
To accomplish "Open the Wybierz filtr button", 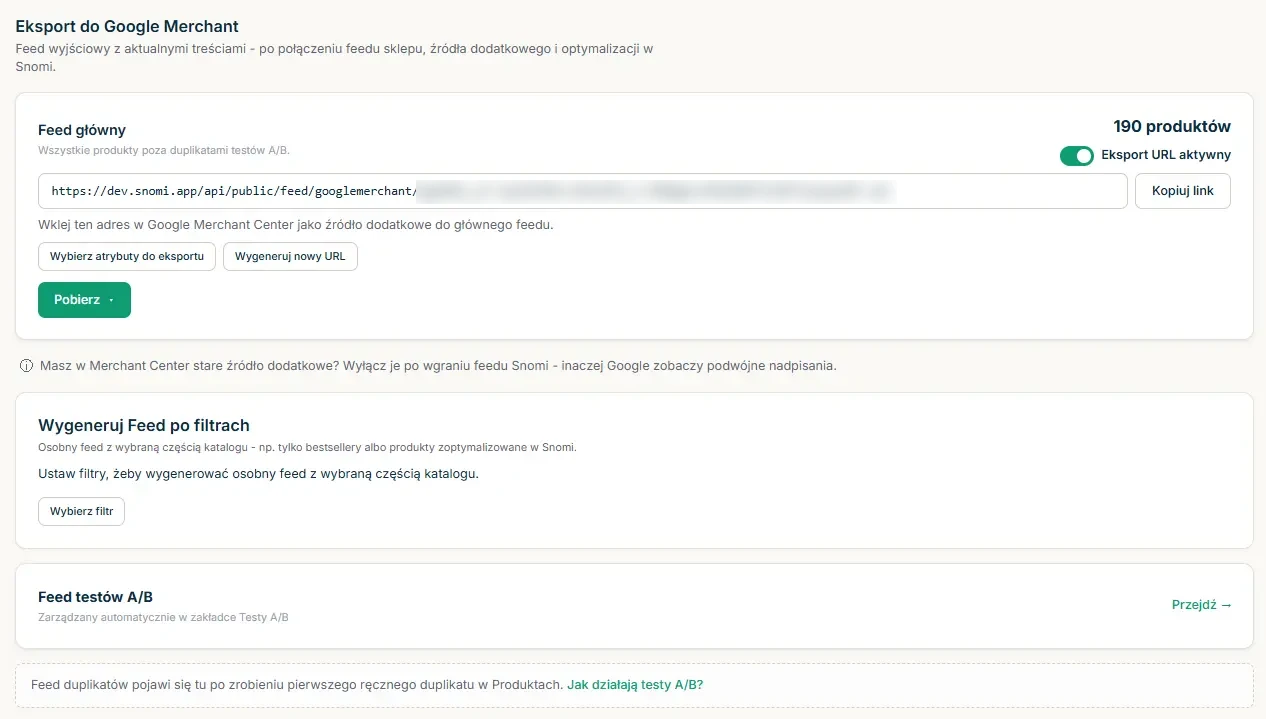I will 82,512.
